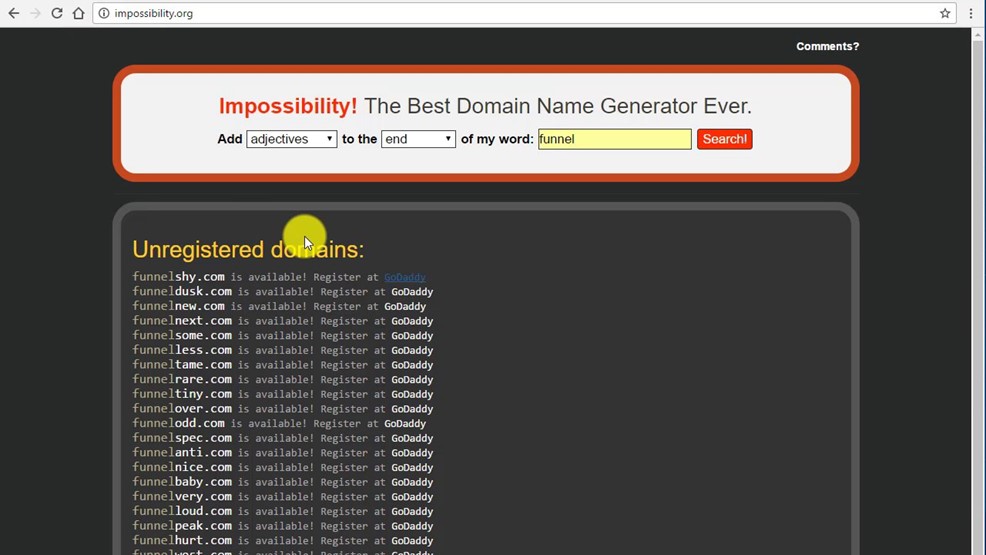Viewport: 986px width, 555px height.
Task: Open GoDaddy link for funnelnext.com
Action: coord(412,321)
